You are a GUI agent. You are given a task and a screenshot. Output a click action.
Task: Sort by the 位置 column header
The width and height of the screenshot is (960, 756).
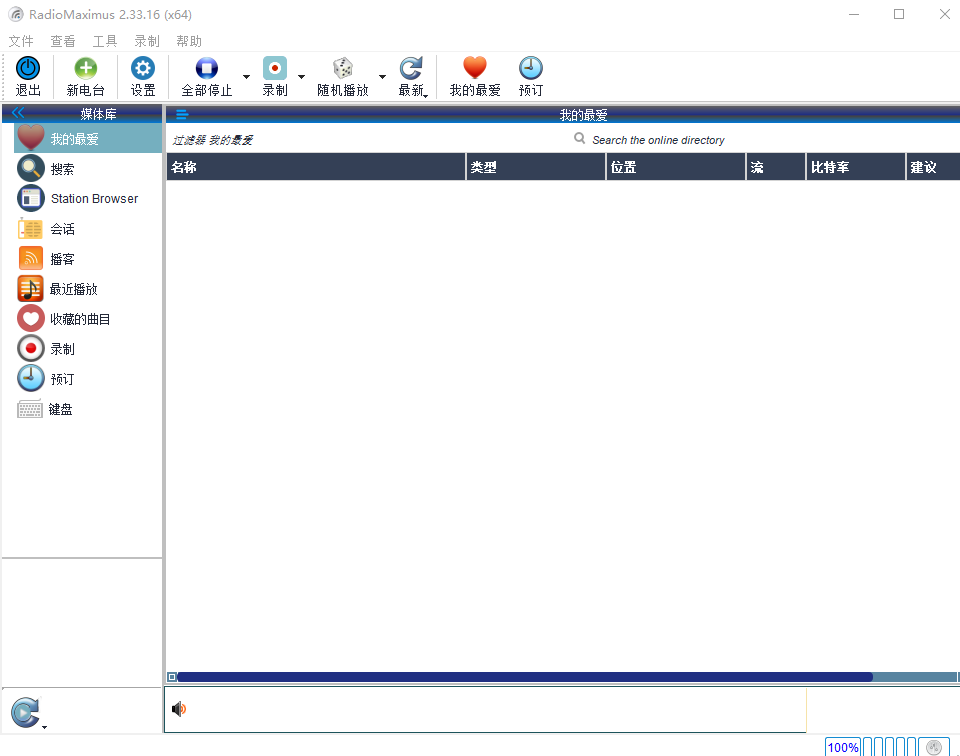[x=676, y=167]
